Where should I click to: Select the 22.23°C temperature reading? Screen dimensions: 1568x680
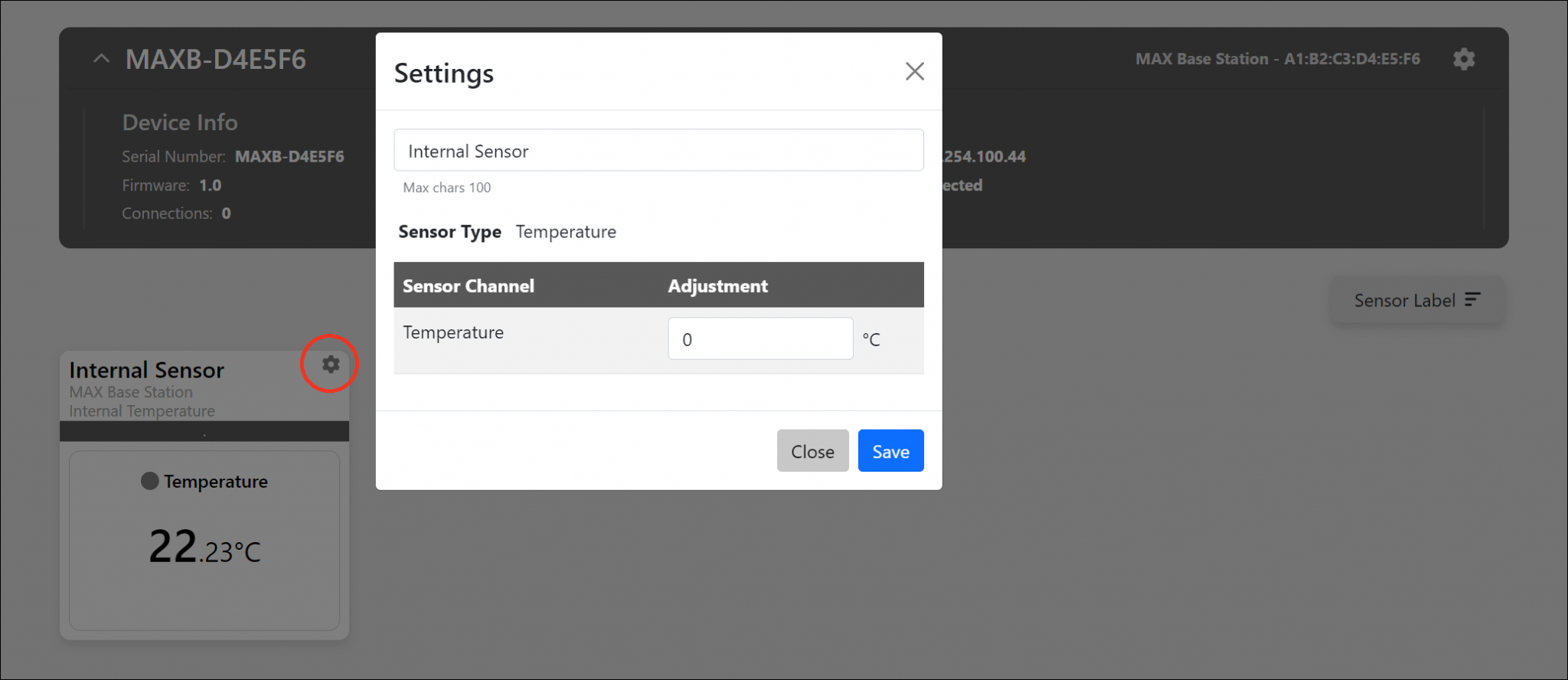[x=204, y=547]
